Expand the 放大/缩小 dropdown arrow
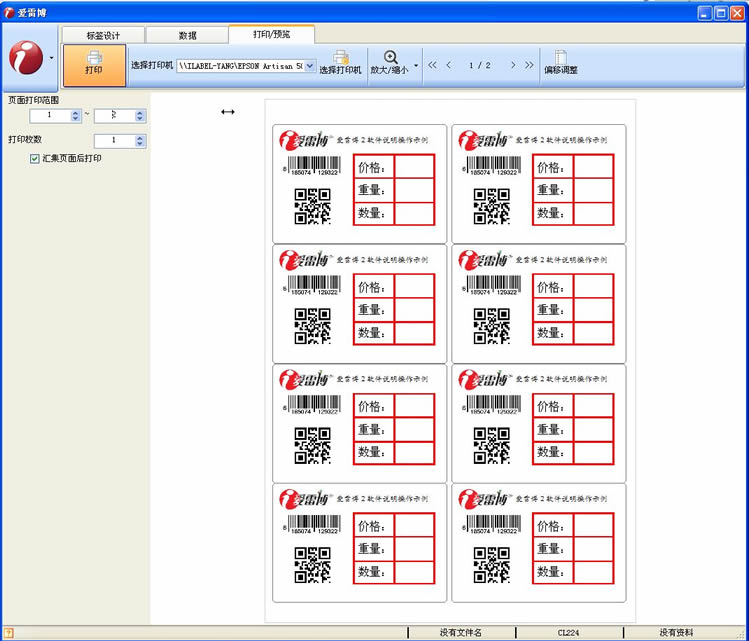 coord(416,65)
